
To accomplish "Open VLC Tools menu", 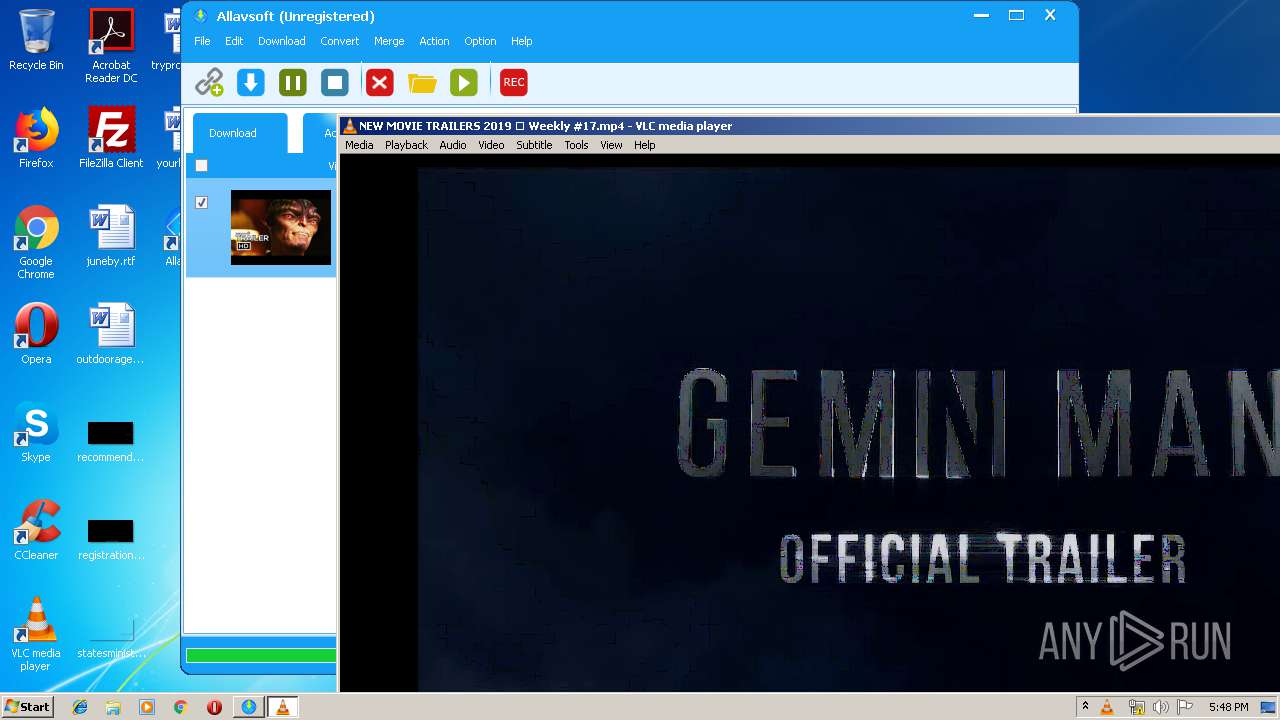I will tap(576, 145).
